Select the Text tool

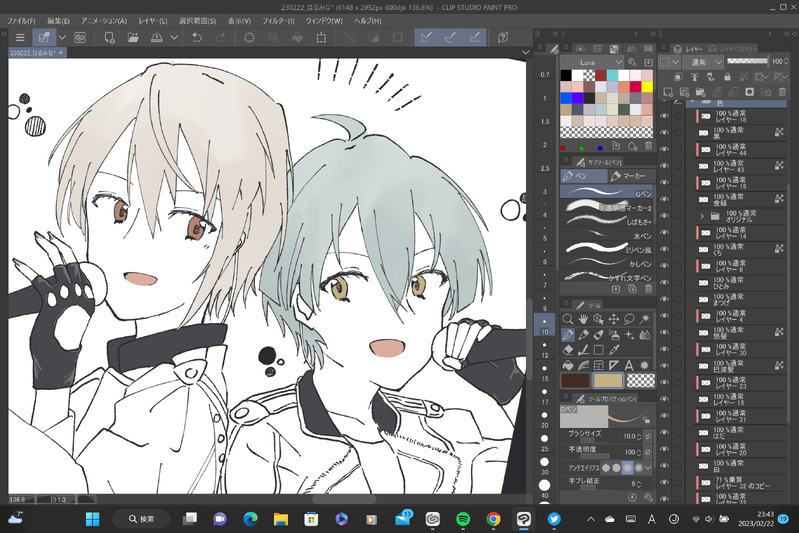[629, 365]
